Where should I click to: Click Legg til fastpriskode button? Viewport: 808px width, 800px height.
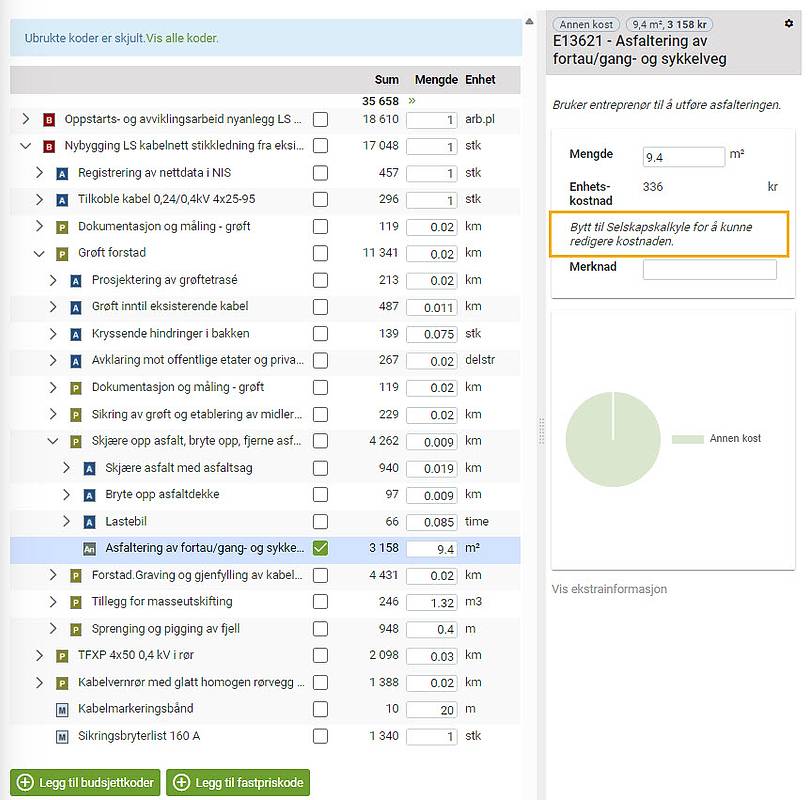(238, 782)
